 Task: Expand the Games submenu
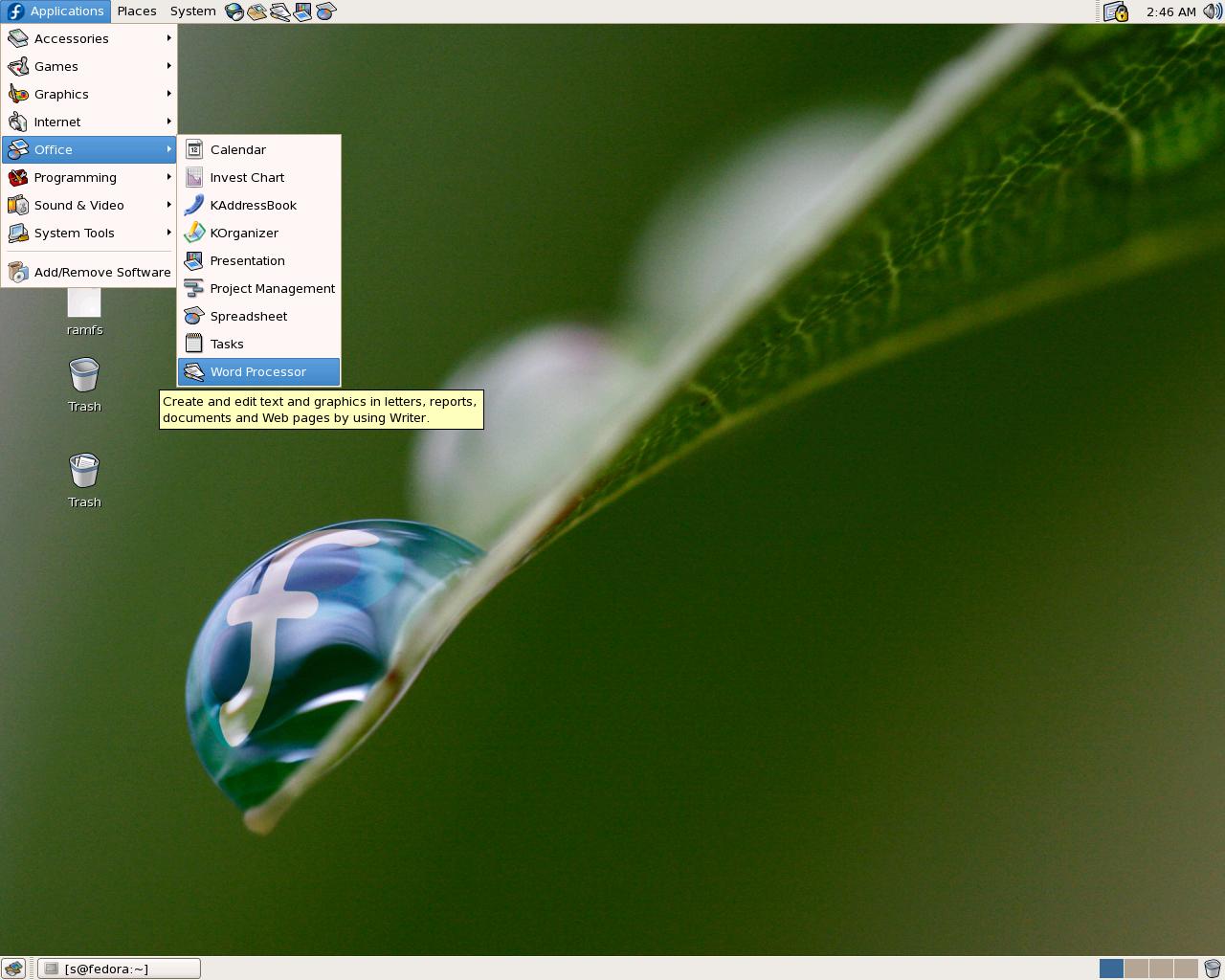(x=89, y=66)
